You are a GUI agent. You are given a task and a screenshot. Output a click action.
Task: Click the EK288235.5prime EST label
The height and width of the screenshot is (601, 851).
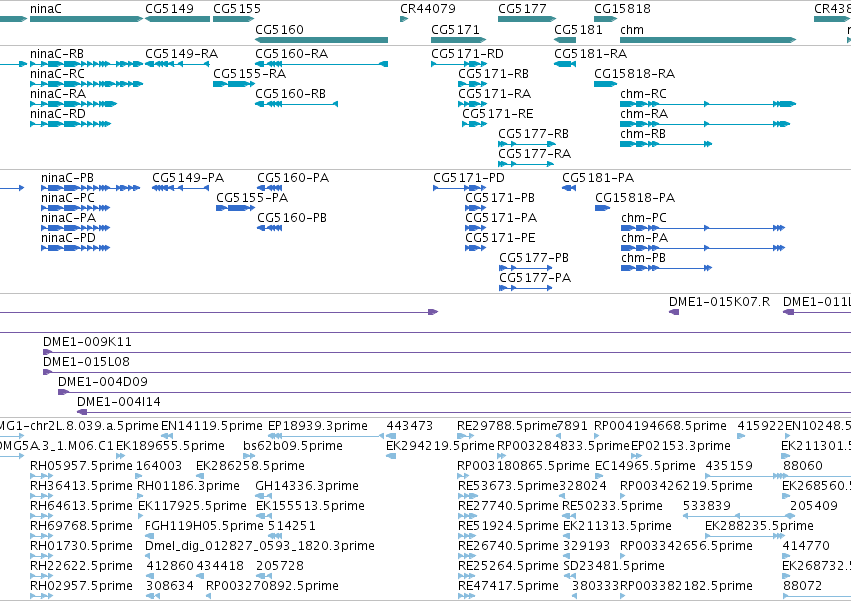(759, 526)
